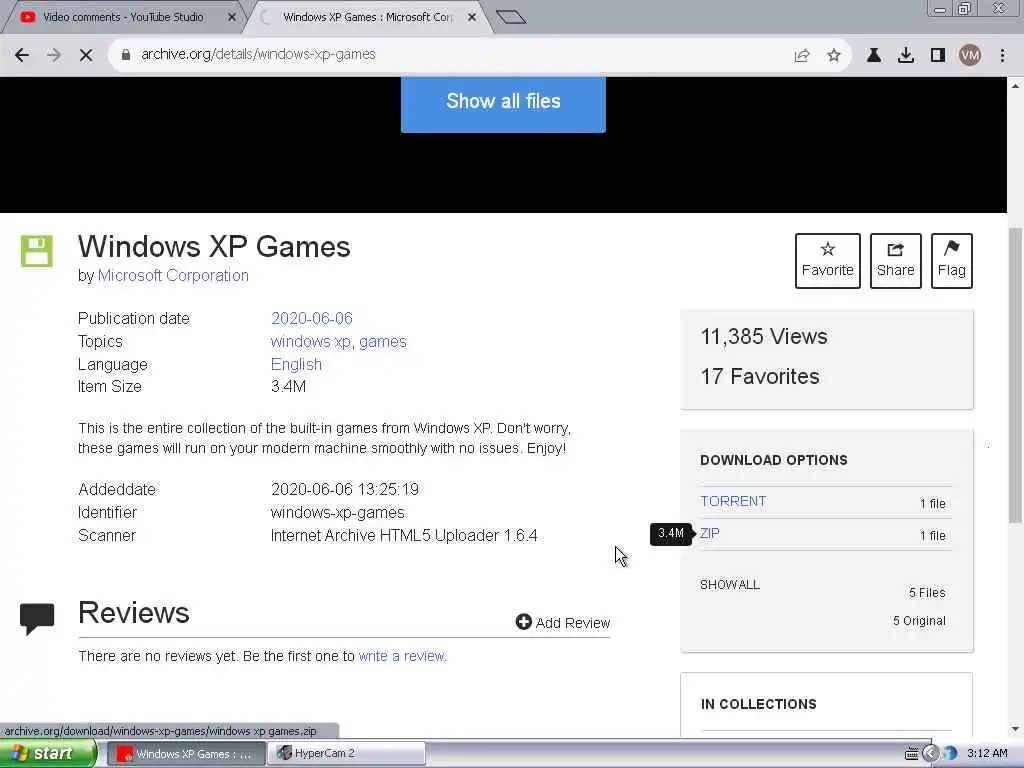This screenshot has height=768, width=1024.
Task: Open the Windows start button
Action: point(47,754)
